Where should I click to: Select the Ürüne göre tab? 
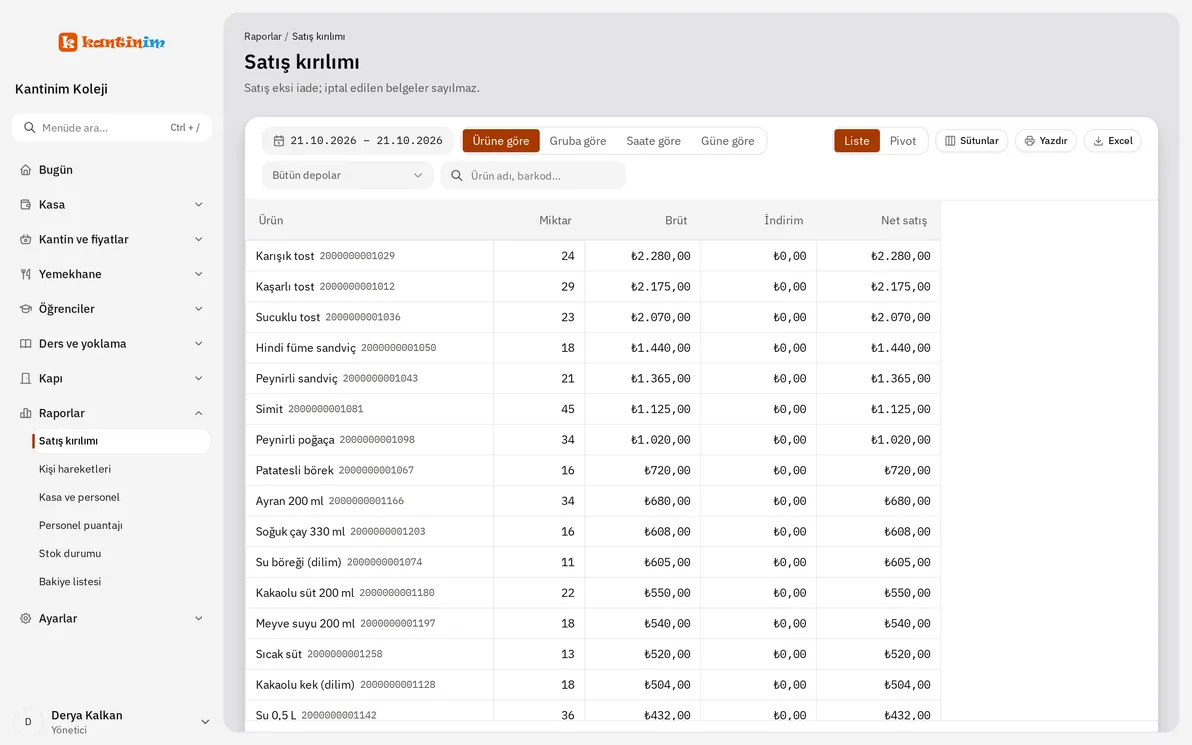coord(501,141)
